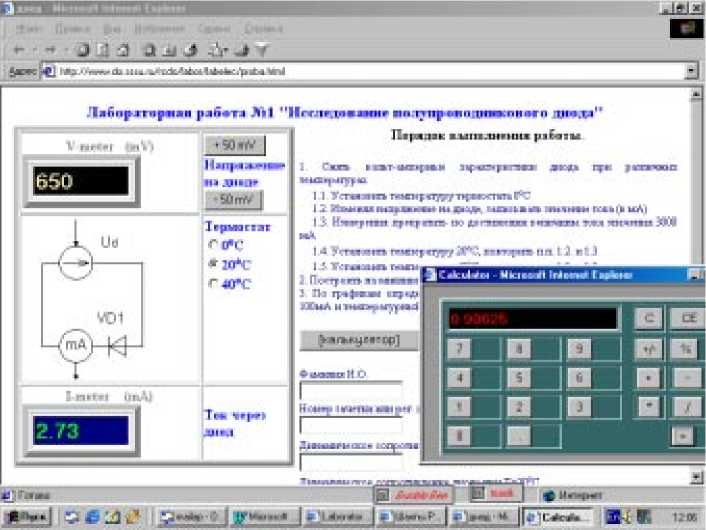
Task: Open the Избранное menu
Action: pyautogui.click(x=159, y=29)
